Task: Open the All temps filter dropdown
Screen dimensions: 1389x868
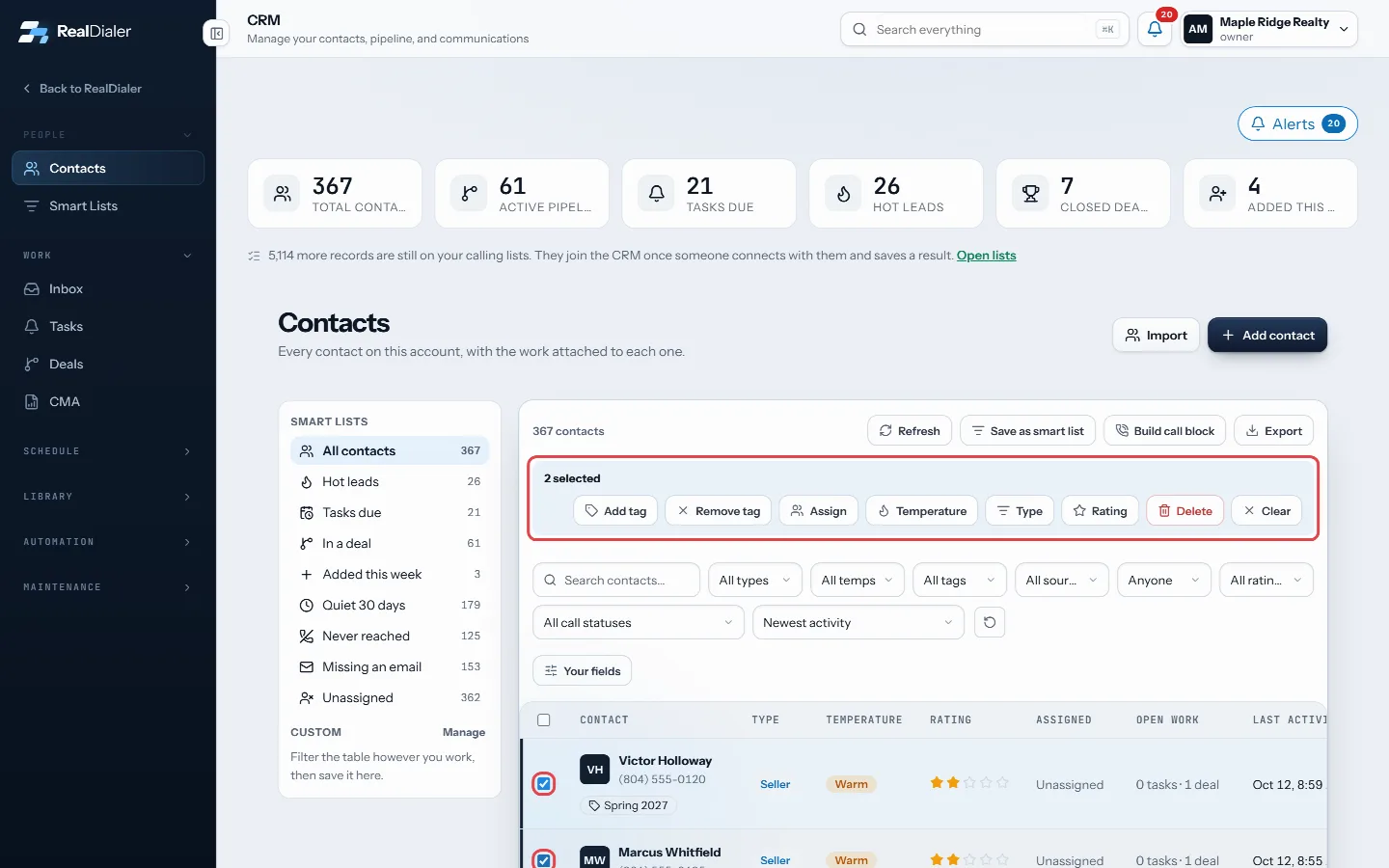Action: 858,581
